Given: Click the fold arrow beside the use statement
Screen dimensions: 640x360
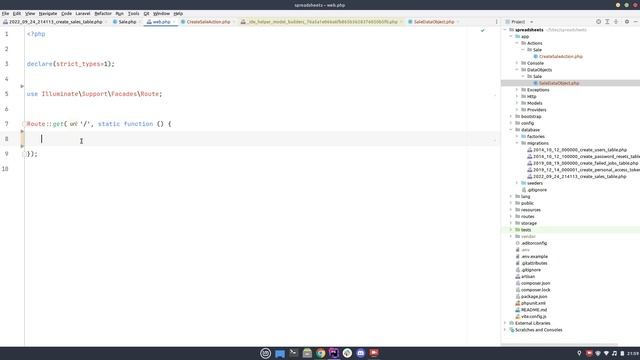Looking at the screenshot, I should [22, 86].
